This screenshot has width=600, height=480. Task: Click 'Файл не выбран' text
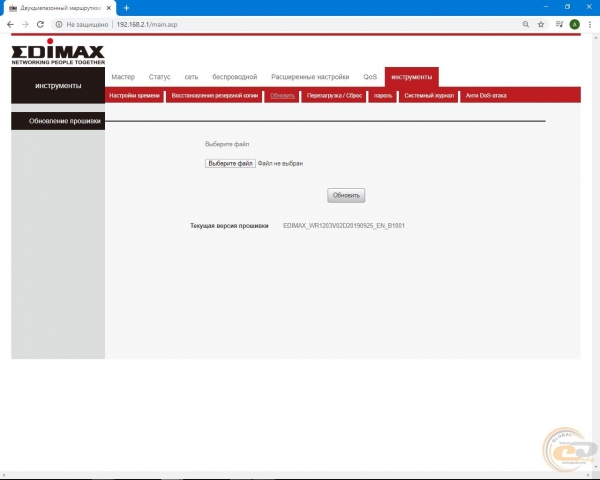pyautogui.click(x=280, y=163)
